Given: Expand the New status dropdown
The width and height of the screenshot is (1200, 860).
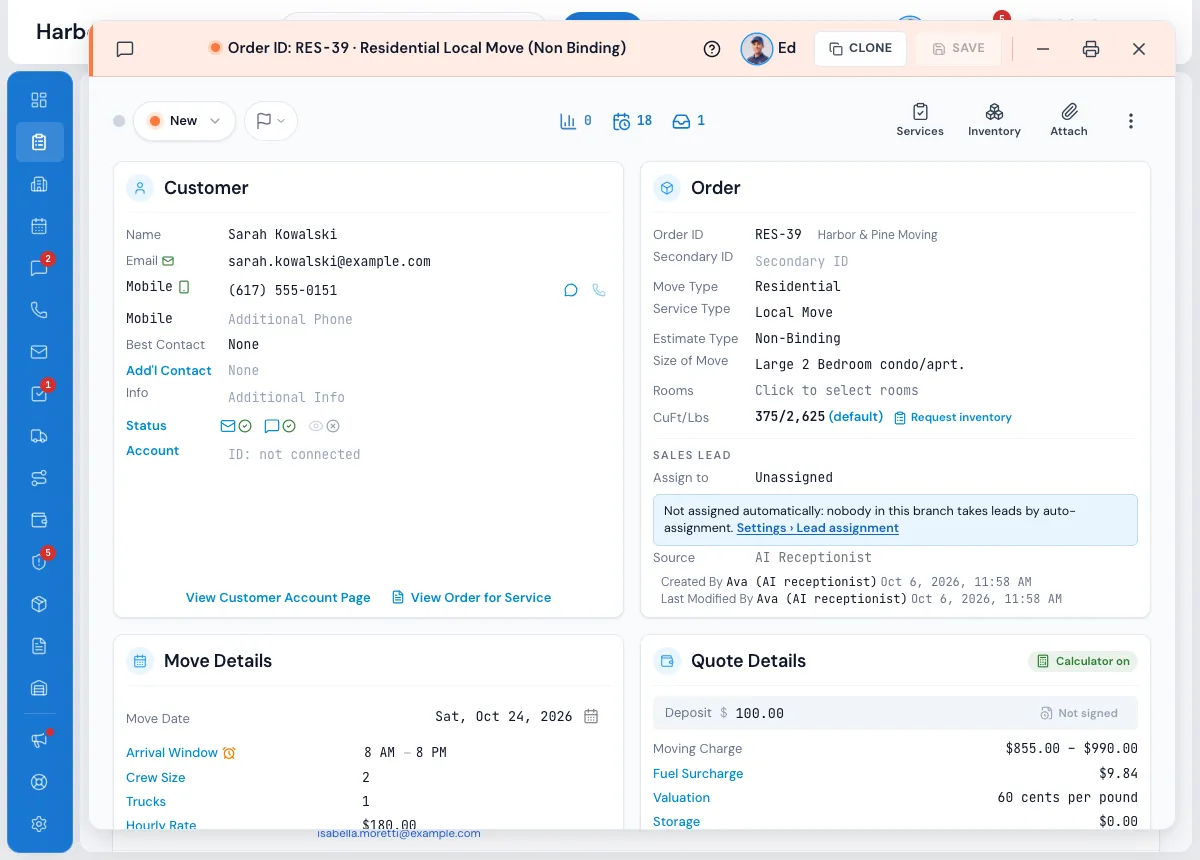Looking at the screenshot, I should [x=184, y=121].
